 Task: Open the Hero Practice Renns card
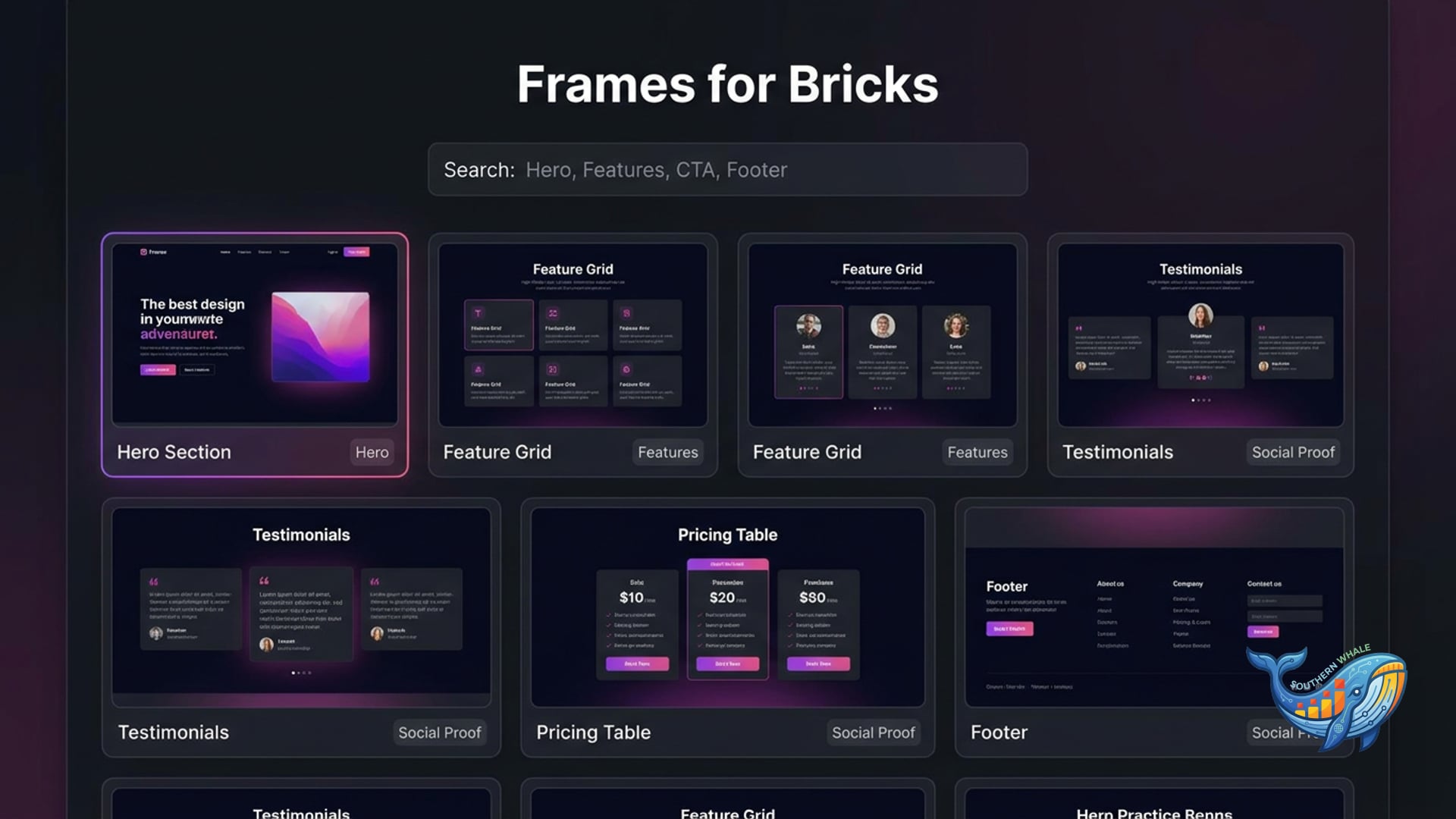[1153, 800]
